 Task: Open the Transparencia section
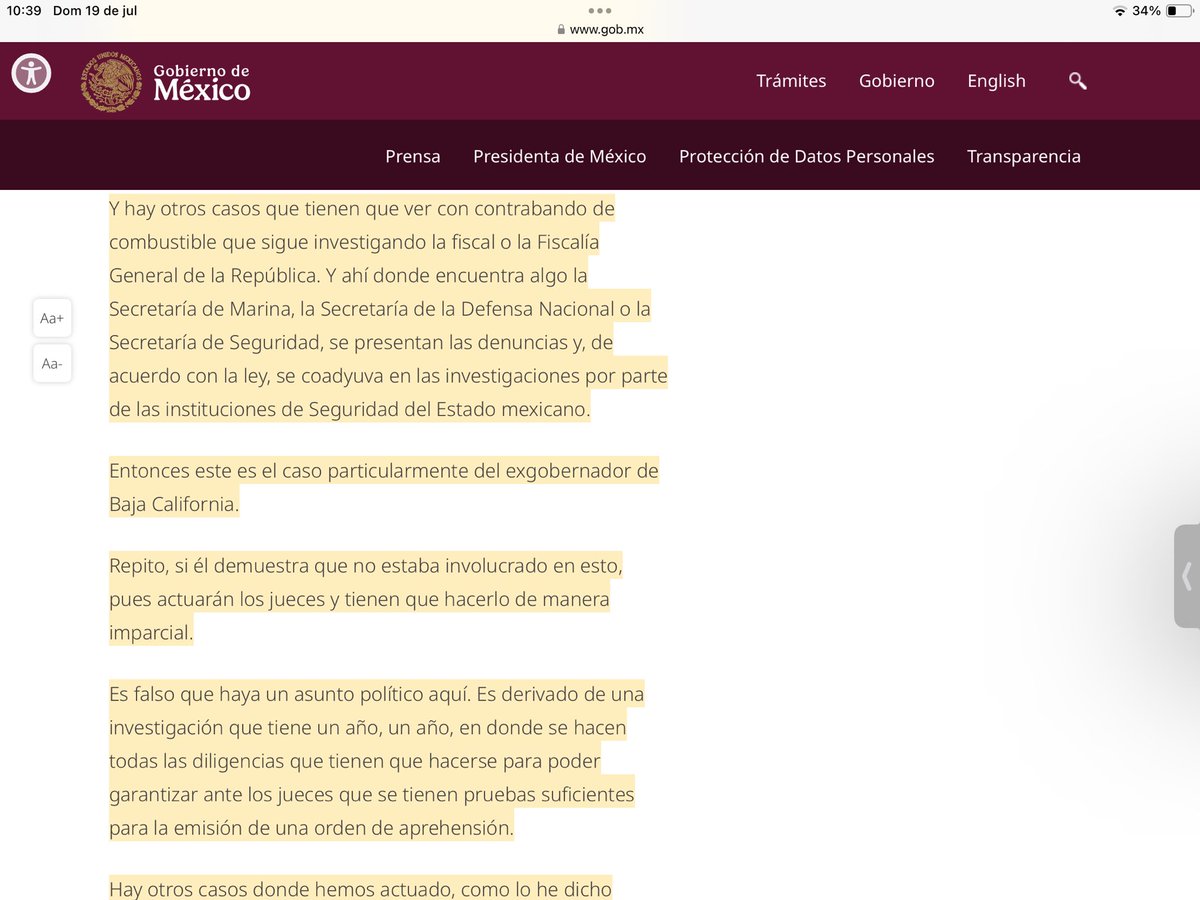[1024, 156]
